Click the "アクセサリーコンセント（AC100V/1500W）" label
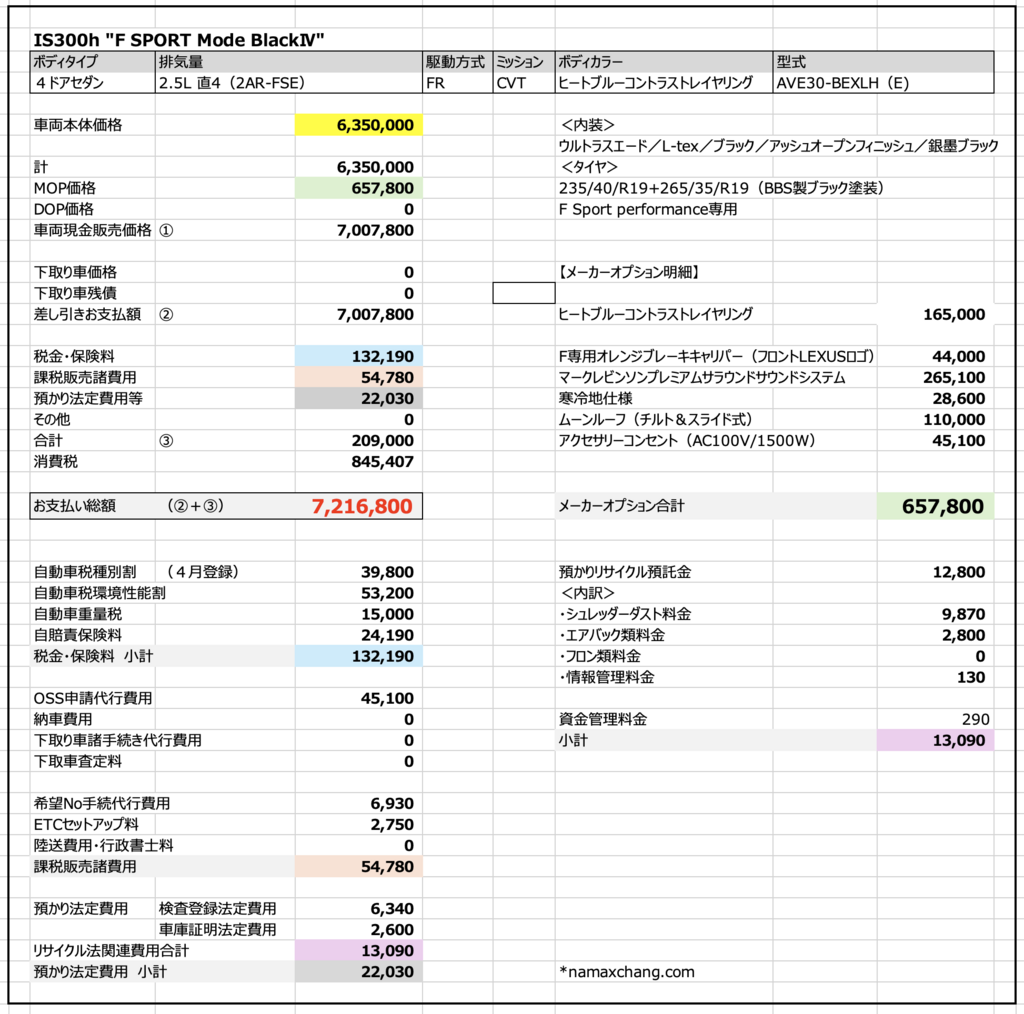 pos(687,441)
